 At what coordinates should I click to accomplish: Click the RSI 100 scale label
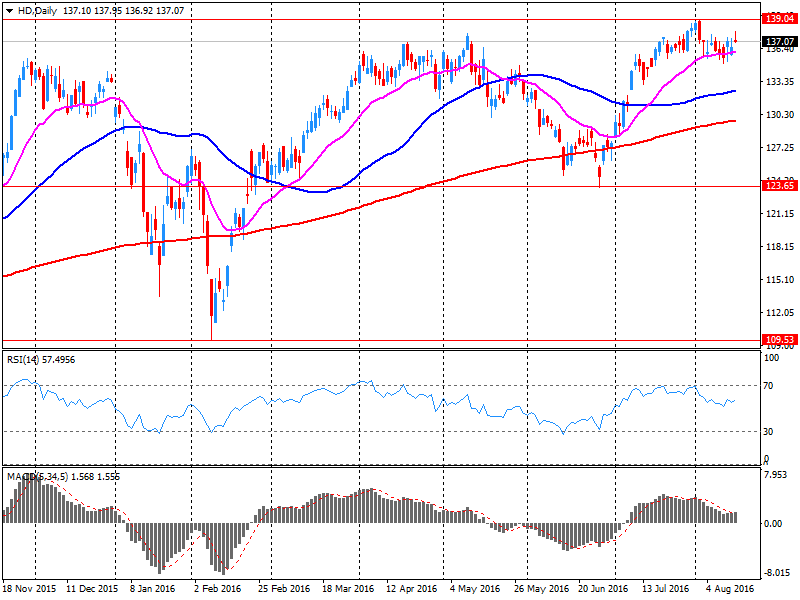pos(771,358)
